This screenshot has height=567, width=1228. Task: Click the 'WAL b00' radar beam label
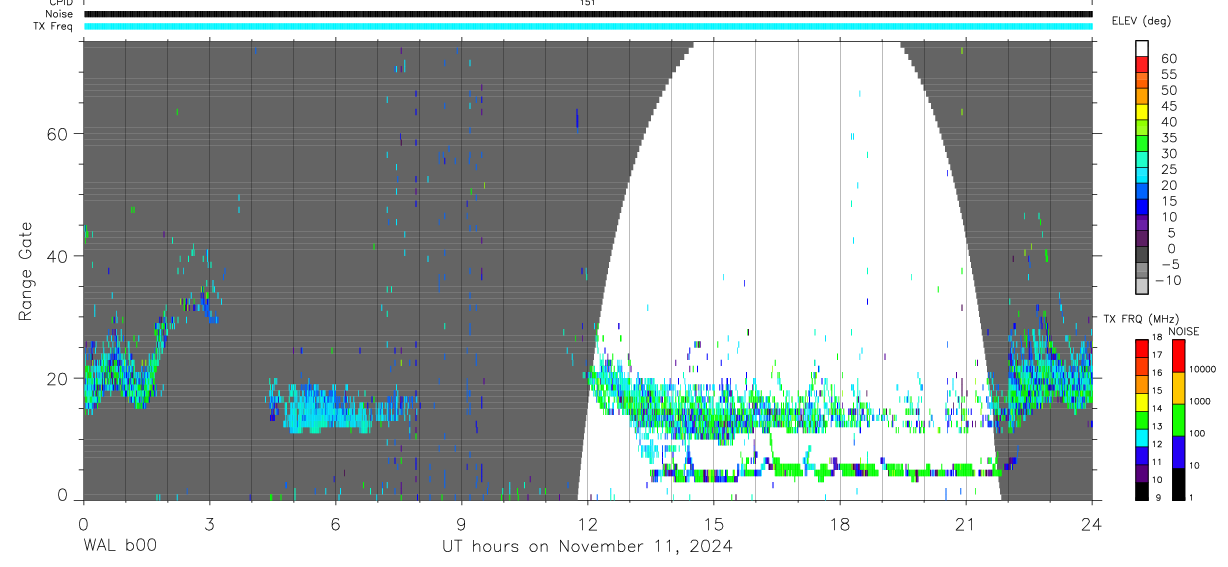pos(119,546)
